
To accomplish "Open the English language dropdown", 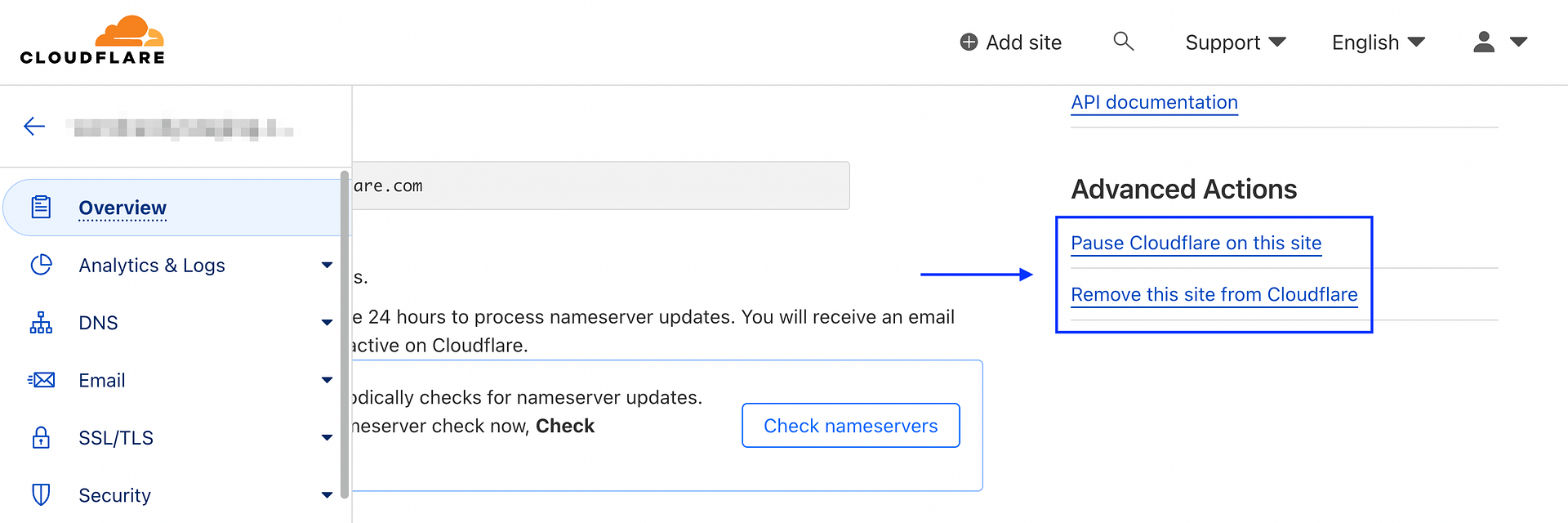I will [1378, 42].
